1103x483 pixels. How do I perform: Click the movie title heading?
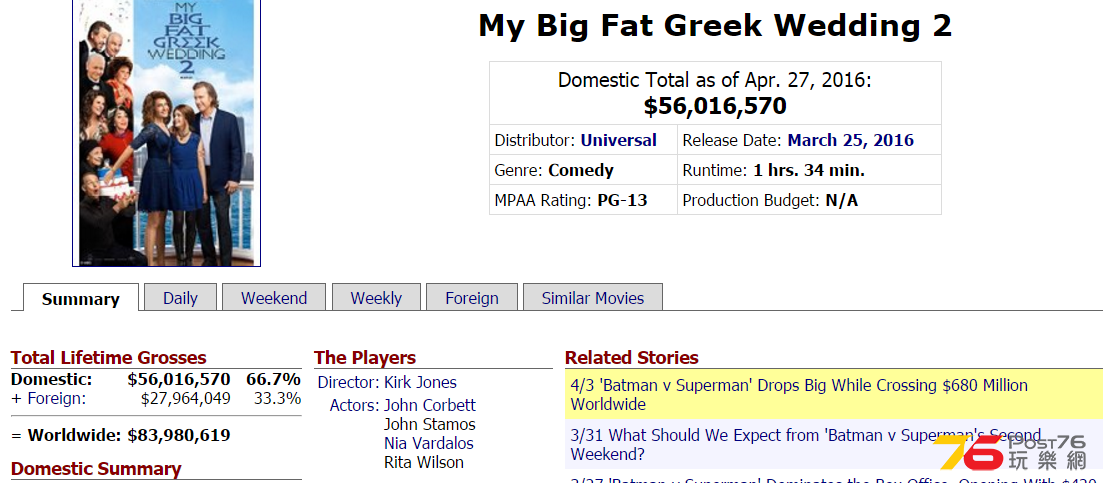pyautogui.click(x=715, y=26)
